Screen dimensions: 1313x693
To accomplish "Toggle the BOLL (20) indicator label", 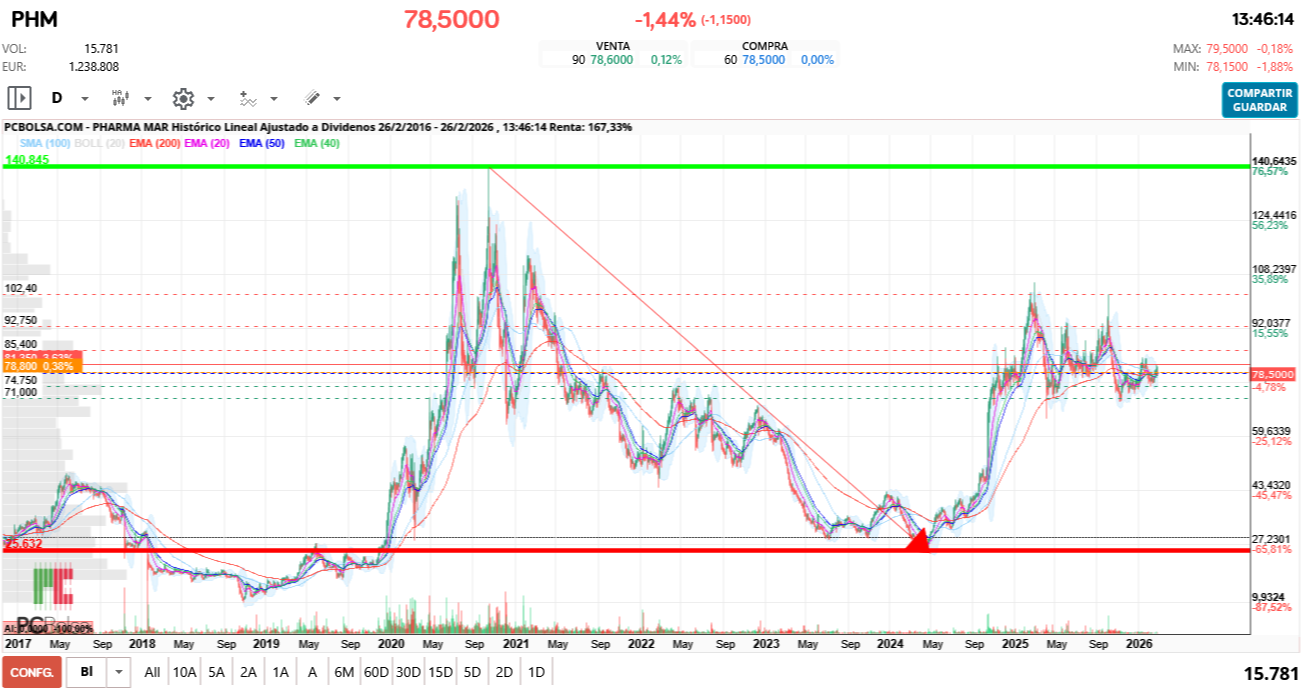I will pyautogui.click(x=98, y=143).
